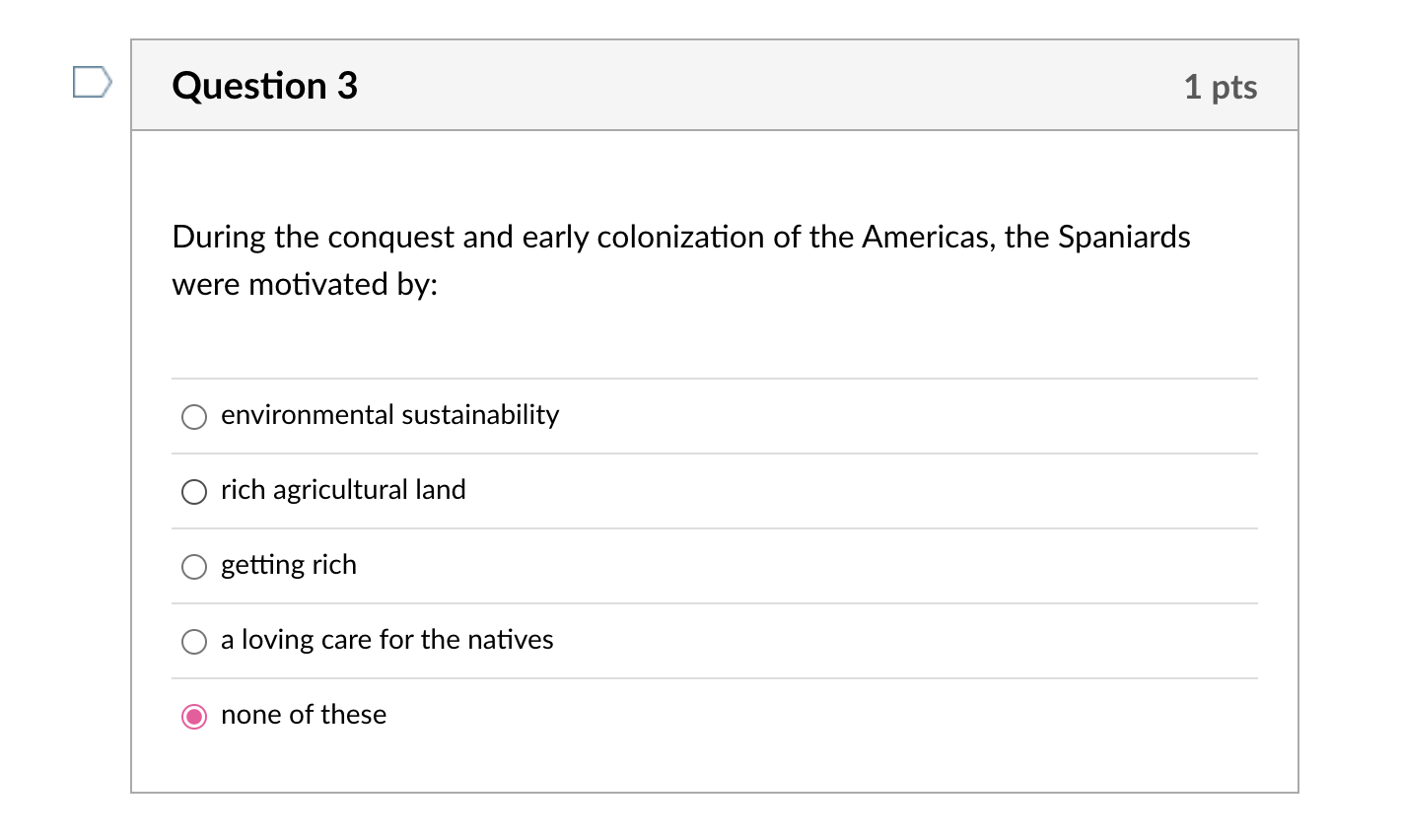Viewport: 1402px width, 840px height.
Task: Click the question prompt paragraph
Action: click(680, 259)
